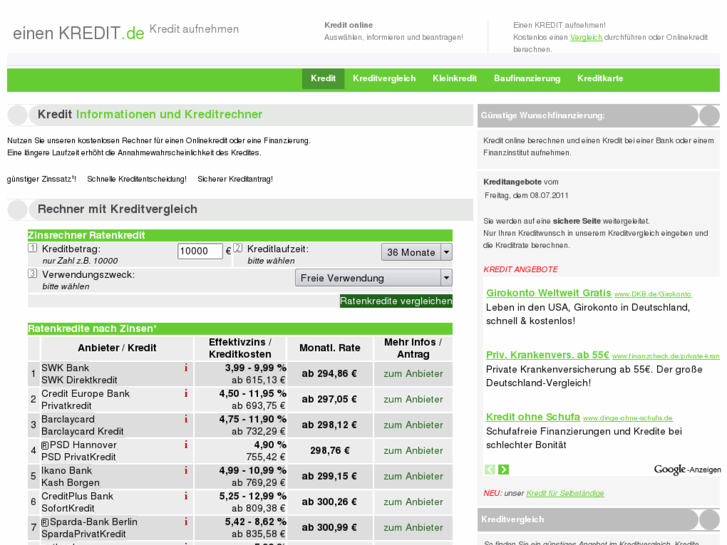
Task: Click SpardaPrivatKredit product name
Action: 83,534
